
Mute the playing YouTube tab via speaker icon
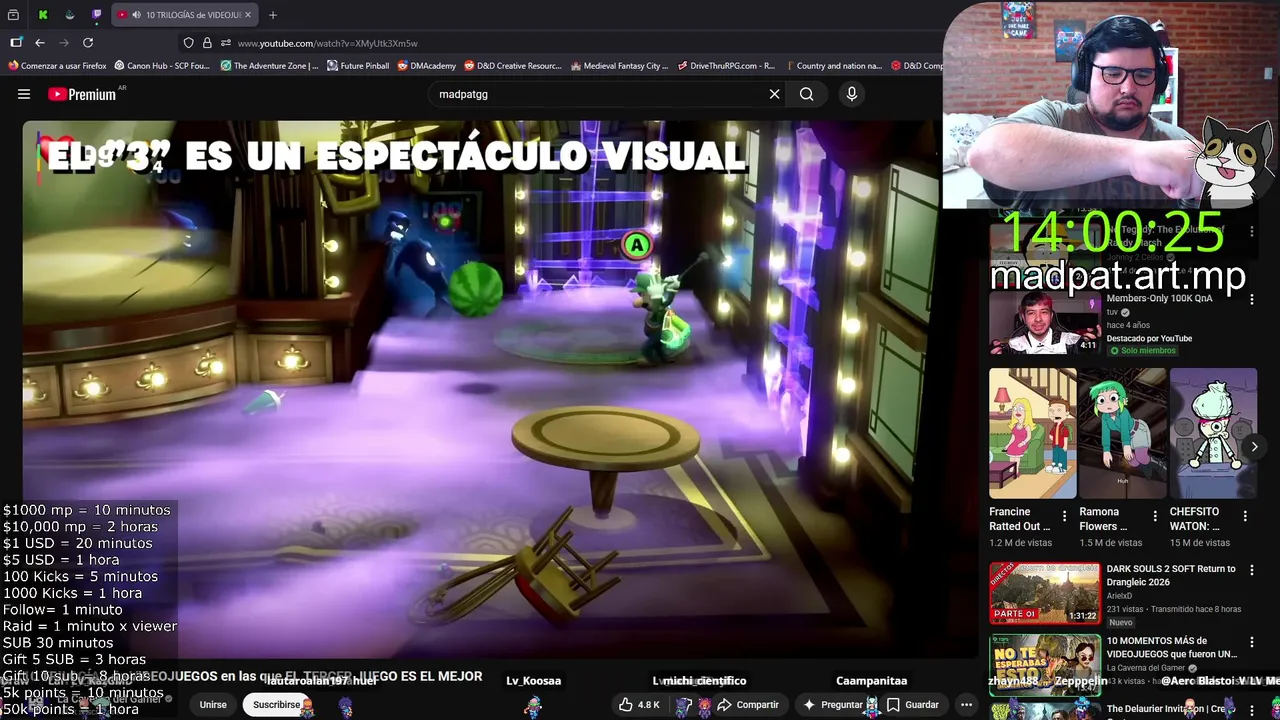(x=136, y=15)
